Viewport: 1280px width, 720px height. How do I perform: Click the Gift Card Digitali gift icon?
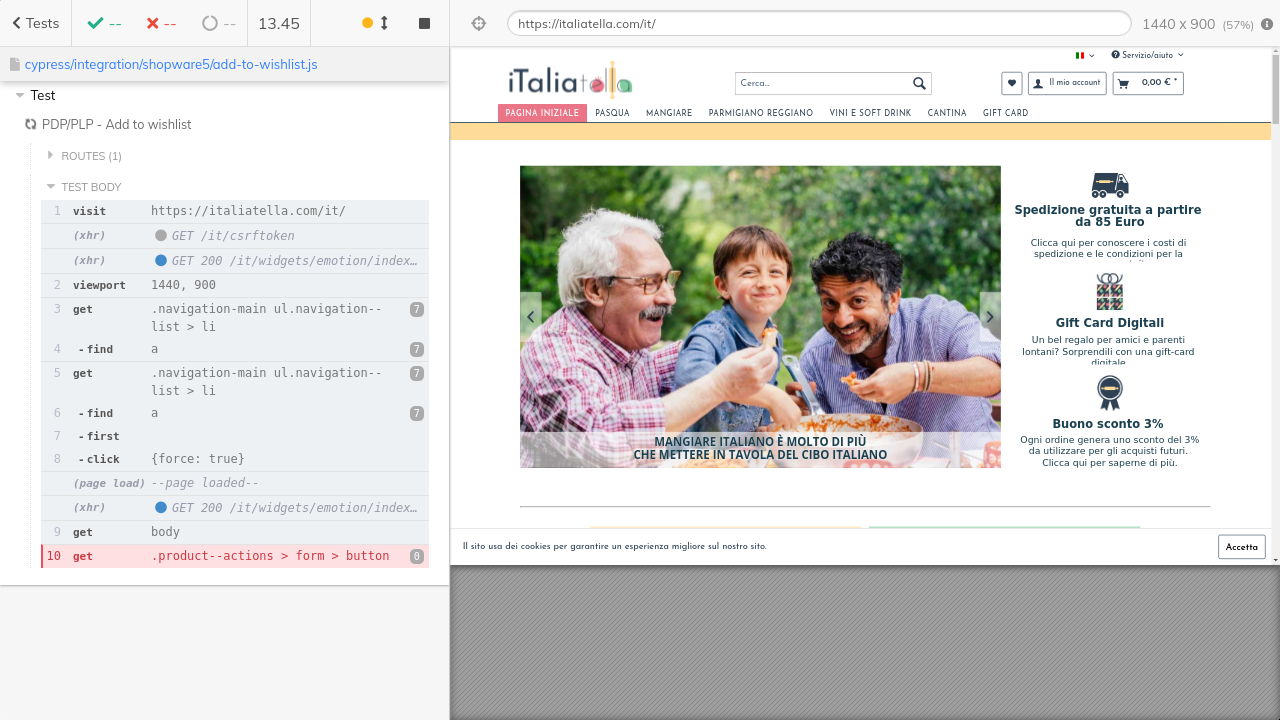point(1109,292)
